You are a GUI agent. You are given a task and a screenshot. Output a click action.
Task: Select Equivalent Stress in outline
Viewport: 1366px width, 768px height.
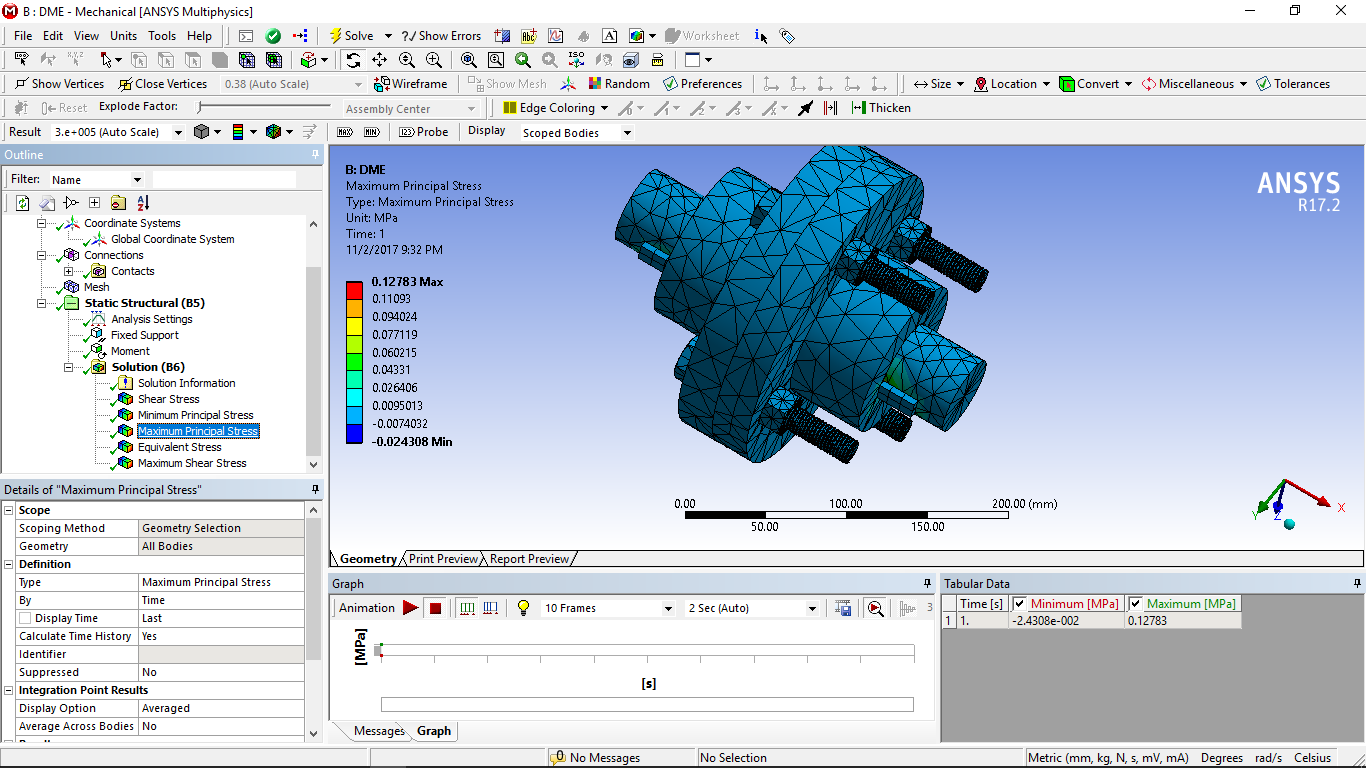179,447
